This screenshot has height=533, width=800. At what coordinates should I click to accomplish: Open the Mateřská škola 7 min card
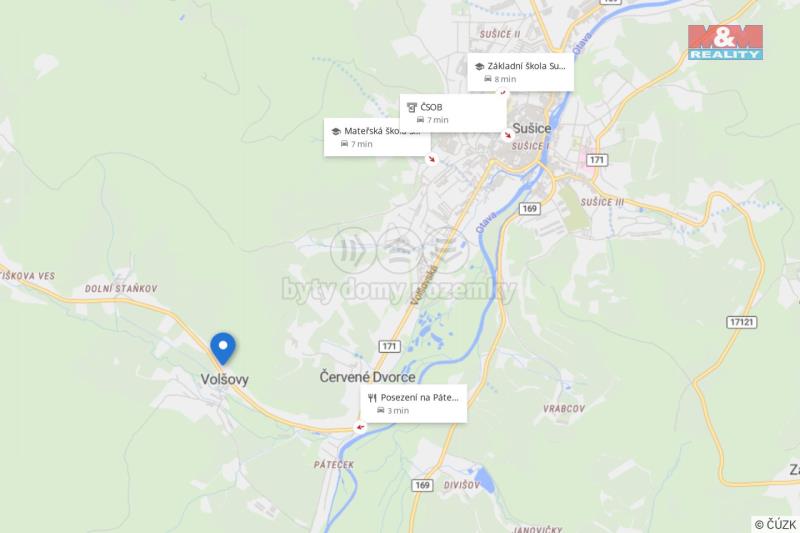[377, 137]
